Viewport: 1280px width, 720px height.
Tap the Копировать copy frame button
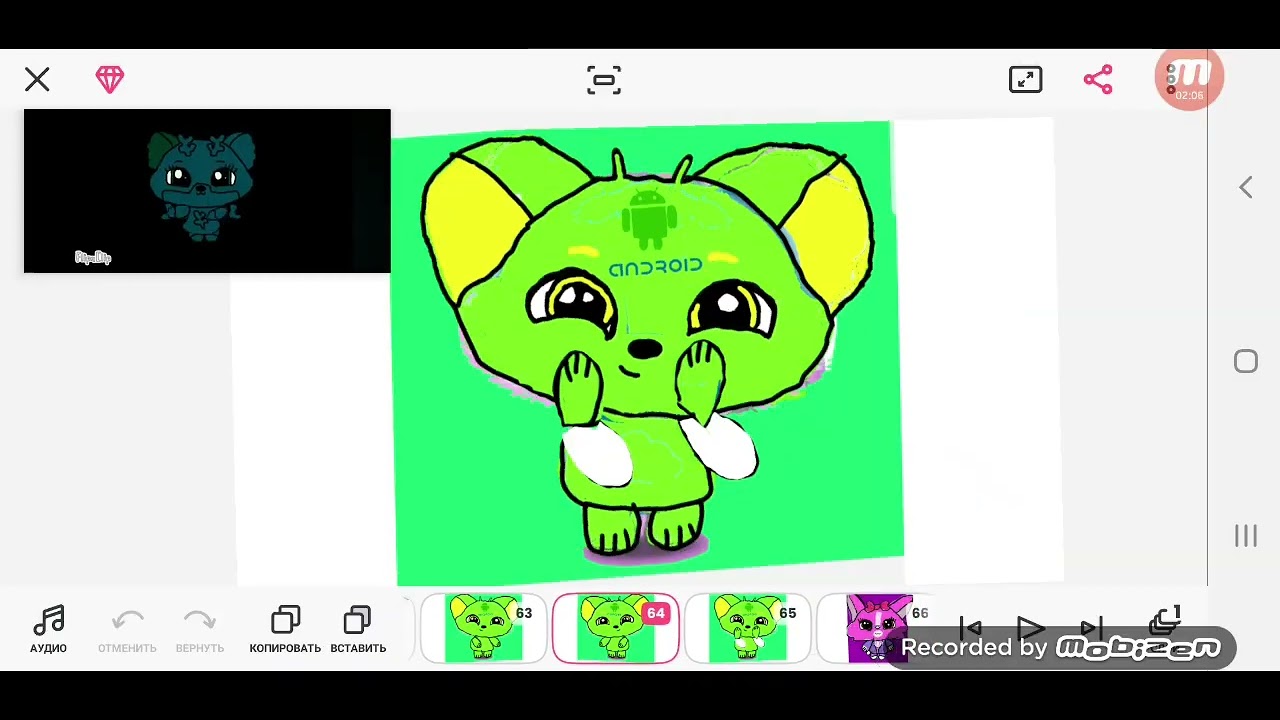285,630
